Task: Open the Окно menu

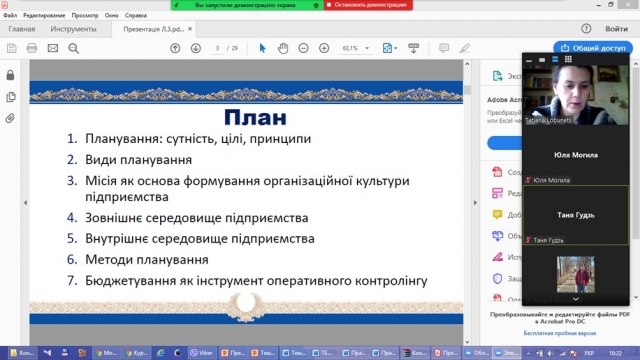Action: (x=111, y=15)
